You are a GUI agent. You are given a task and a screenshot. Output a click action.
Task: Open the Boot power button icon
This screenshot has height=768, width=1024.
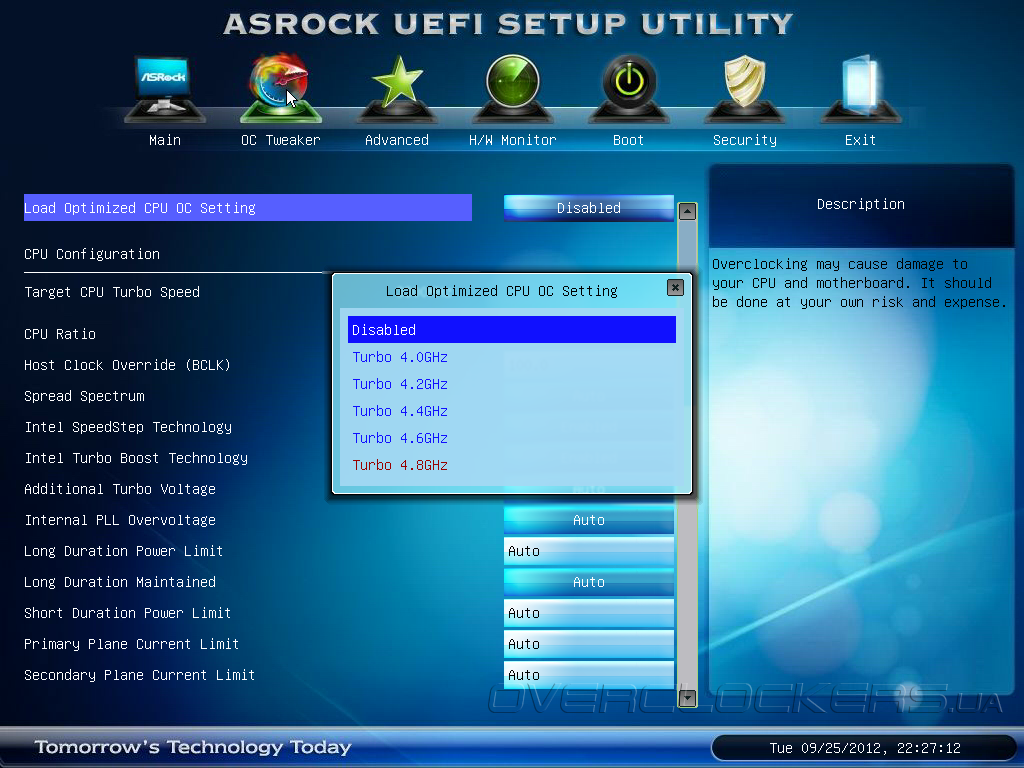point(629,88)
